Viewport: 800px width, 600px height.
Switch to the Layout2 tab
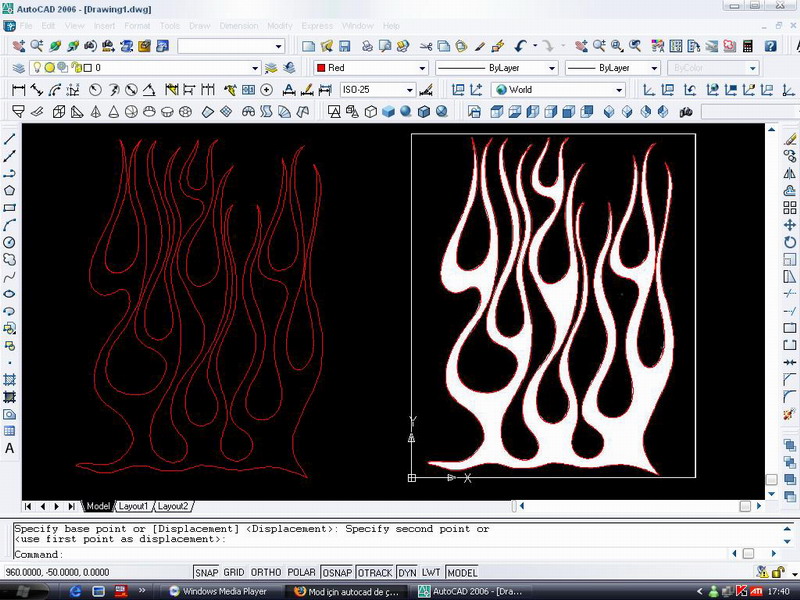(x=172, y=506)
